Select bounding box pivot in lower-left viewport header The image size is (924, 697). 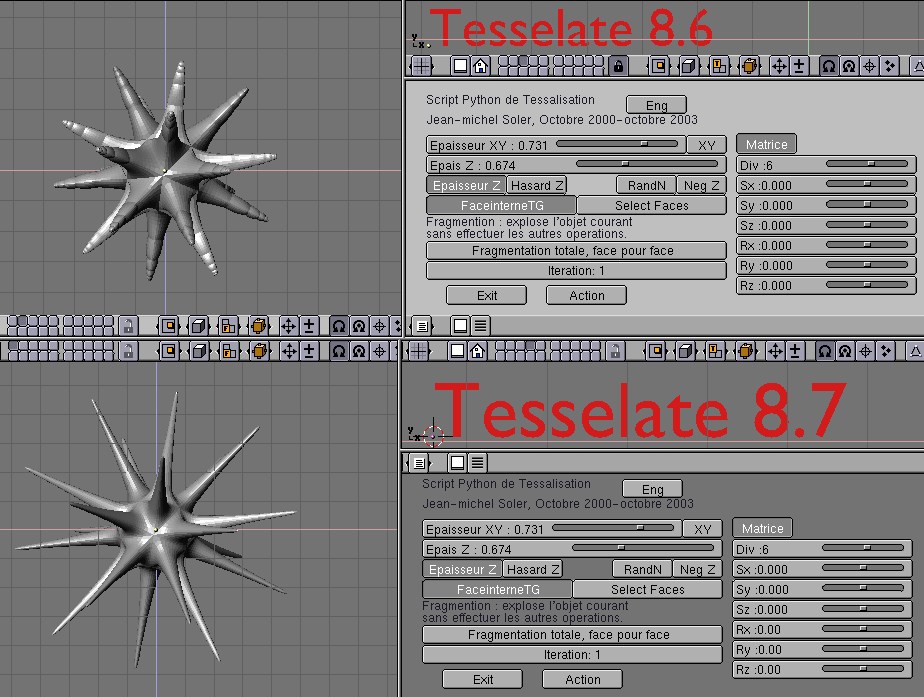click(338, 351)
